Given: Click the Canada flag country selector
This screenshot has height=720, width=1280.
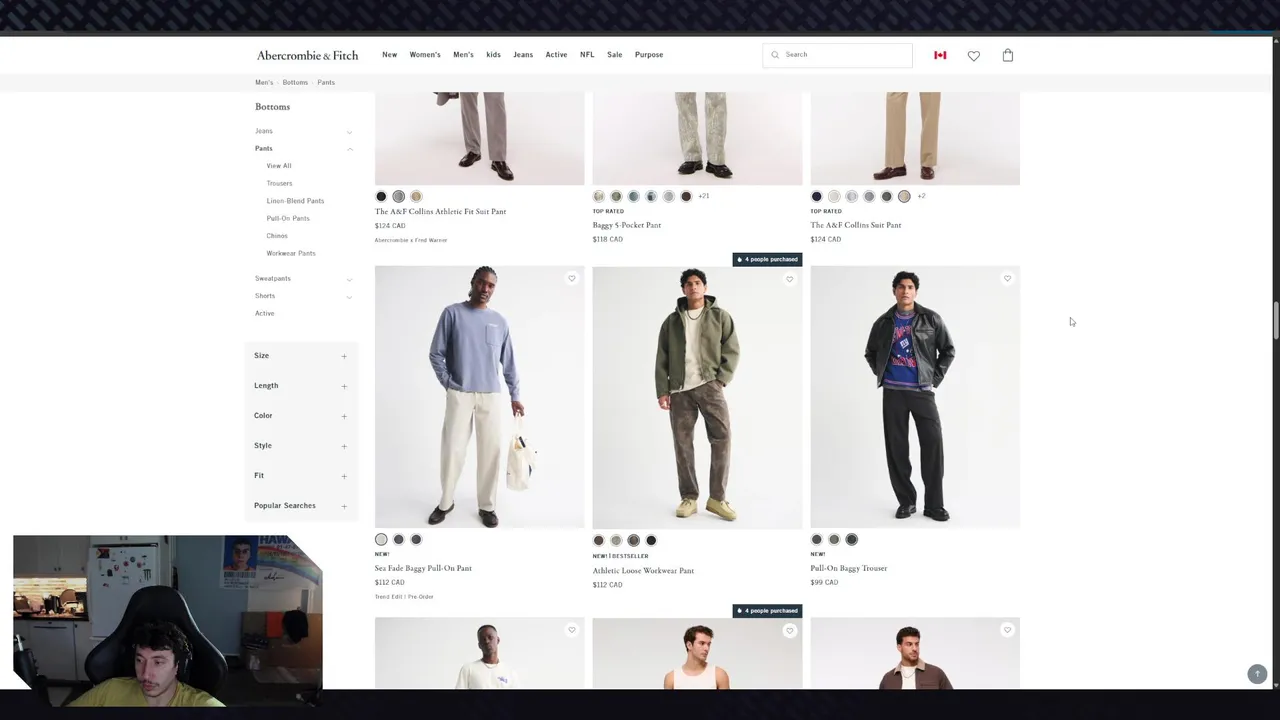Looking at the screenshot, I should coord(940,55).
